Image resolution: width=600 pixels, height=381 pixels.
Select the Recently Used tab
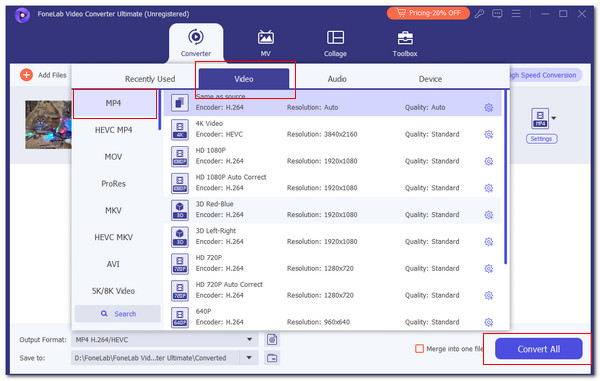(x=150, y=79)
